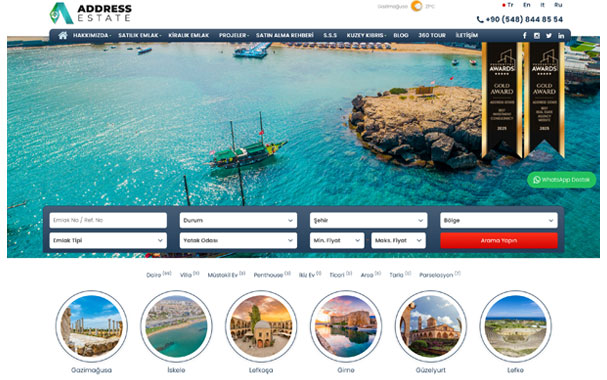The height and width of the screenshot is (380, 607).
Task: Open the Güzelyurt circular city image
Action: point(430,326)
